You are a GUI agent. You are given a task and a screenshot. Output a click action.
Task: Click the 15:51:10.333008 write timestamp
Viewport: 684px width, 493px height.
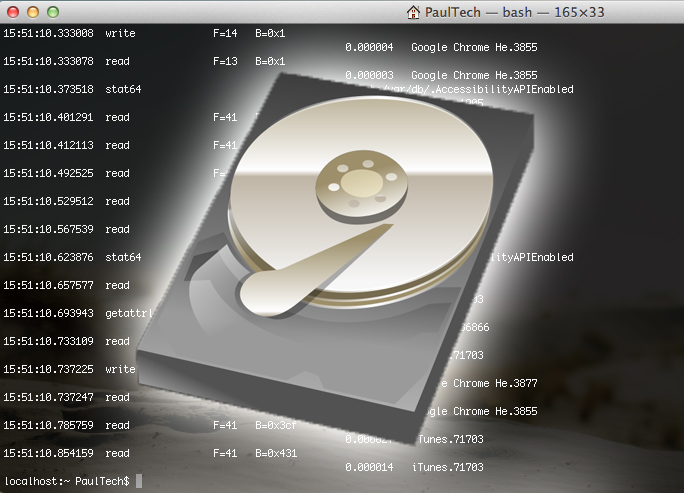coord(48,33)
